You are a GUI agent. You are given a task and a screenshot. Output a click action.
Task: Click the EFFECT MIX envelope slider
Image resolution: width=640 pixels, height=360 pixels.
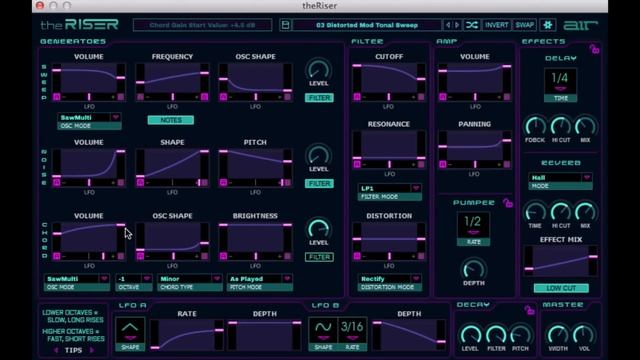(561, 261)
